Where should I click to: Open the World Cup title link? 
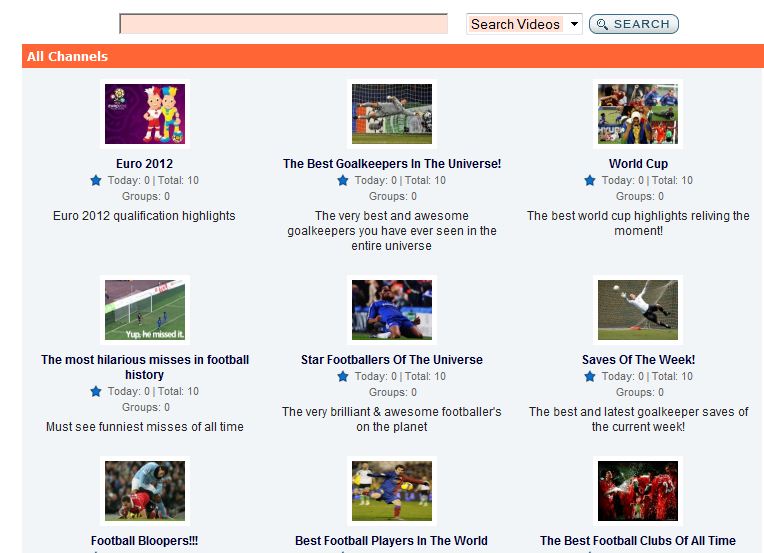pos(638,164)
